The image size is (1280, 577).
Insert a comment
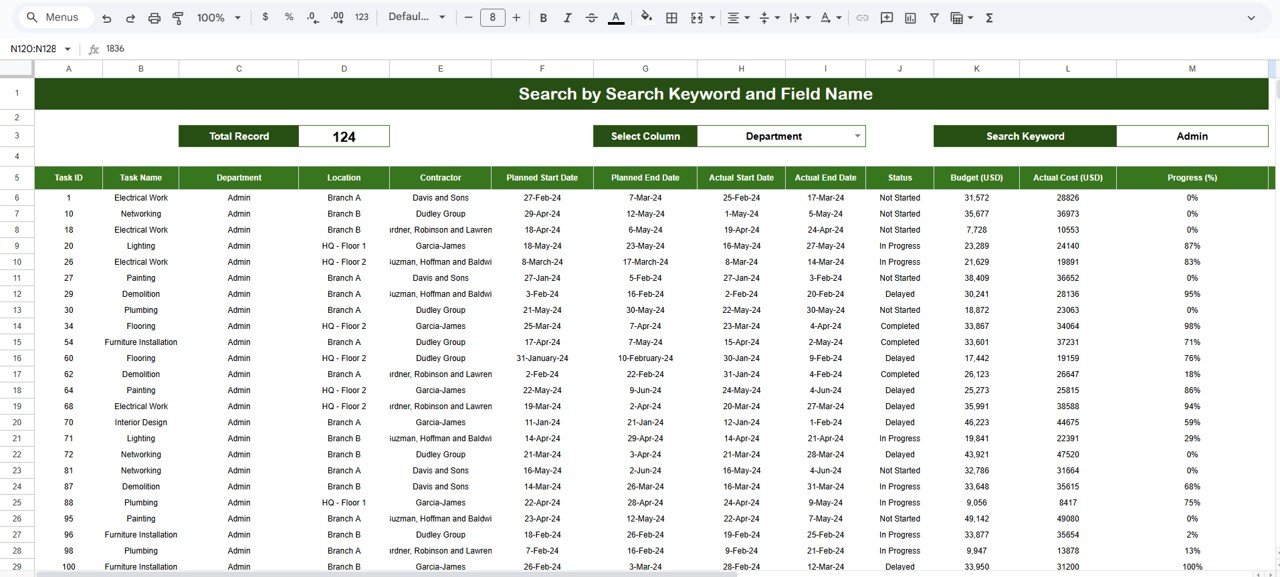coord(887,17)
